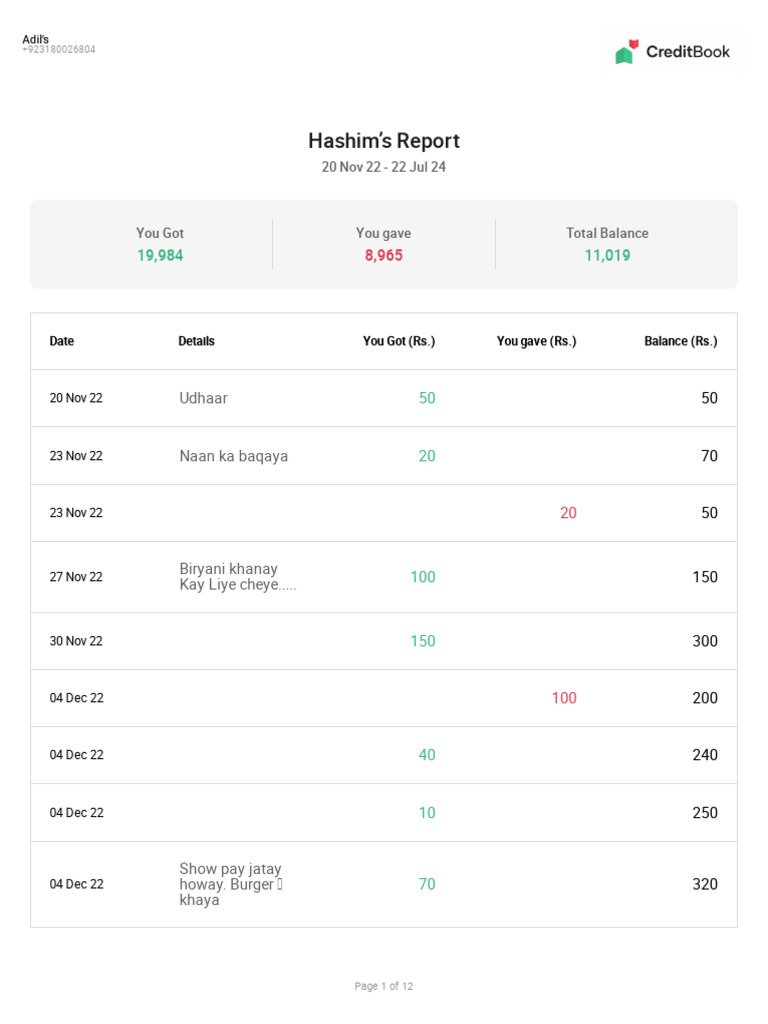Click the Details column header
Viewport: 768px width, 1024px height.
coord(197,341)
